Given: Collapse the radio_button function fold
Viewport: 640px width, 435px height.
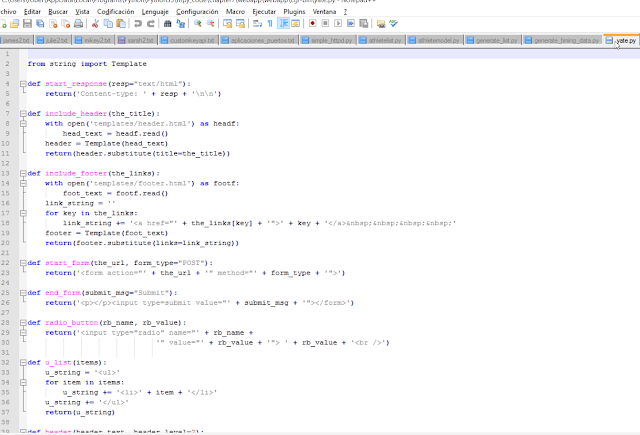Looking at the screenshot, I should [x=23, y=322].
